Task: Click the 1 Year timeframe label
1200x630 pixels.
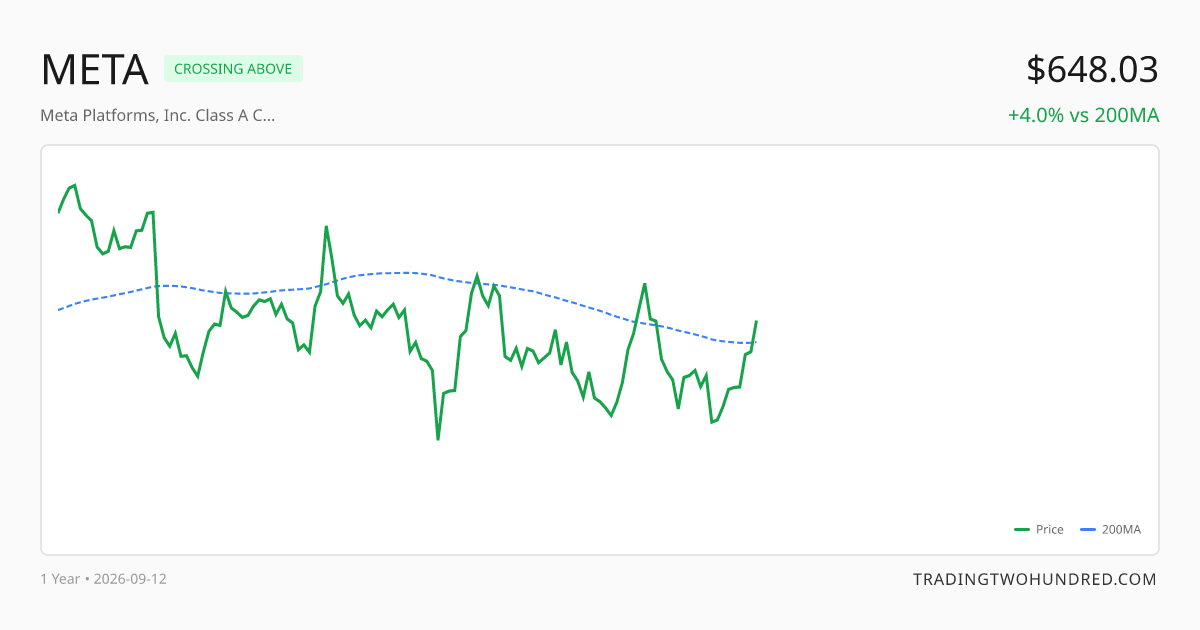Action: [x=60, y=579]
